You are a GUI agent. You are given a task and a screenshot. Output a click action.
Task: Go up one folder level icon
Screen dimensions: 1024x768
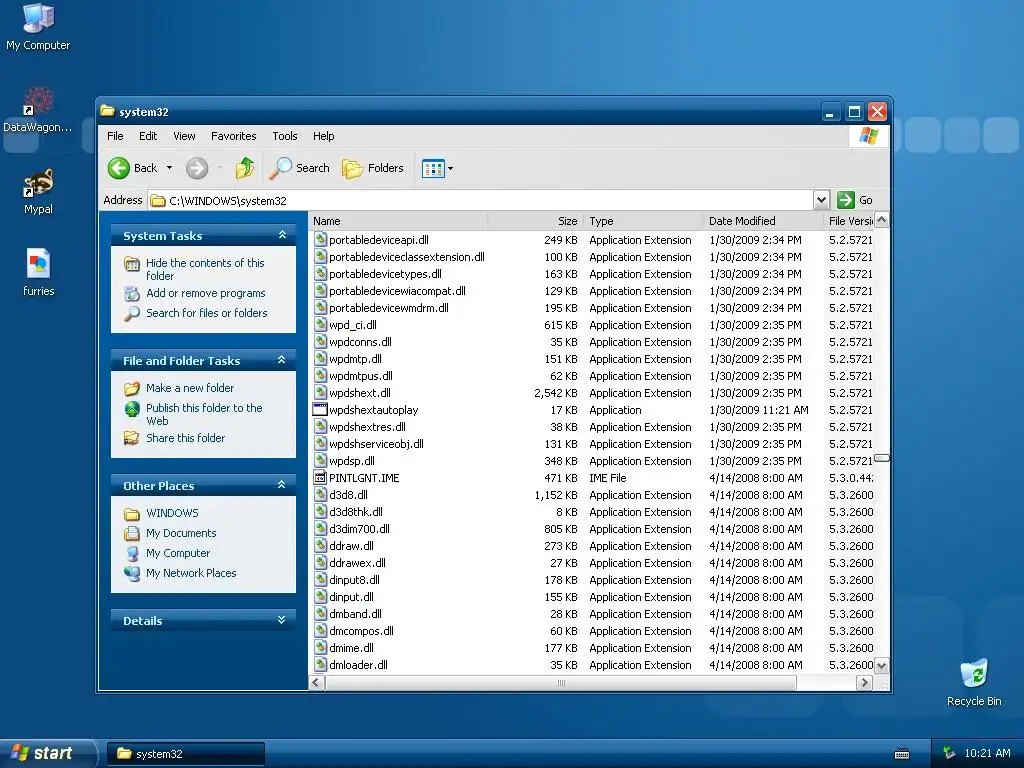pos(245,168)
